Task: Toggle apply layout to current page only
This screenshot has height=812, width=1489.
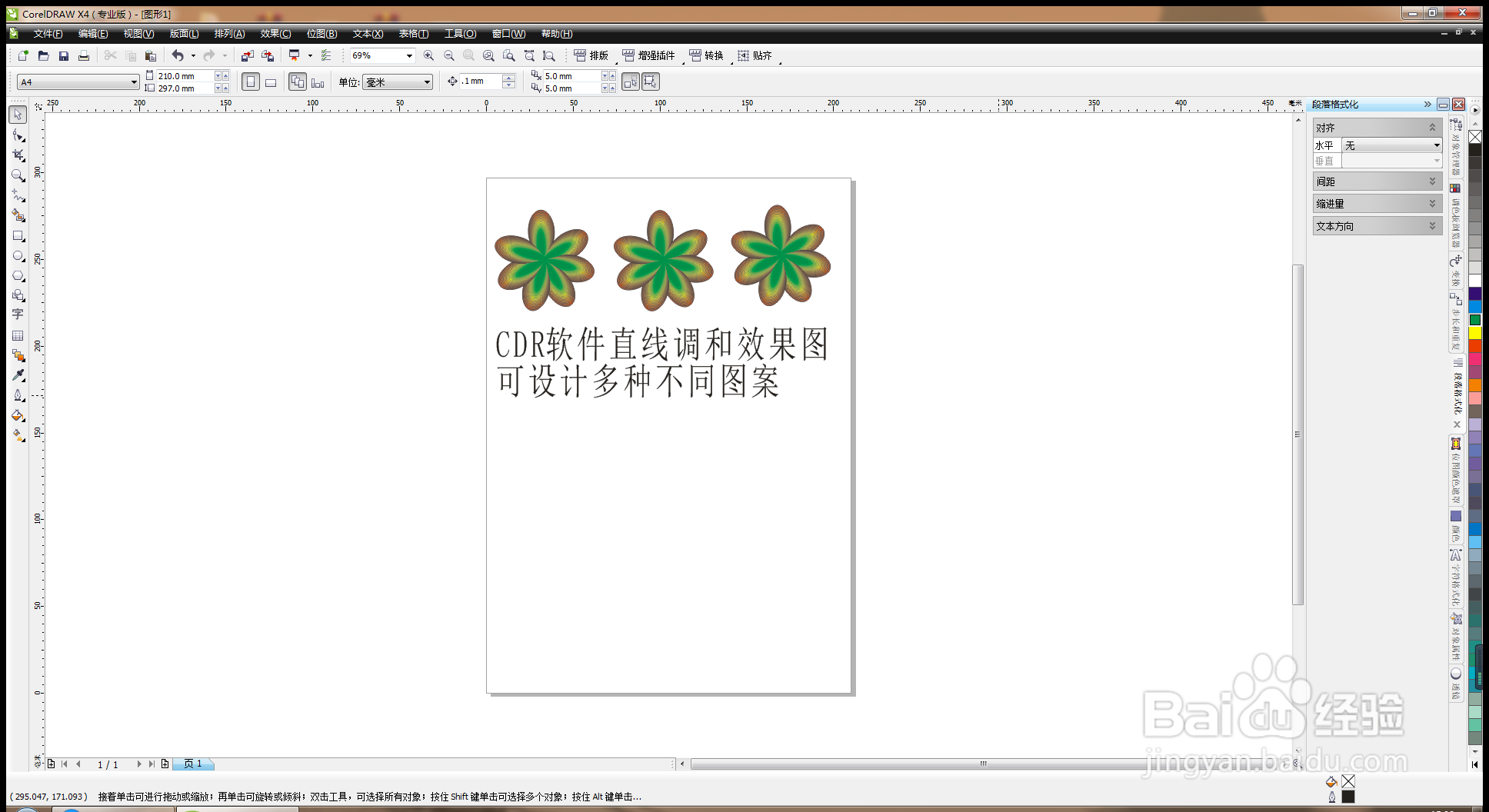Action: (318, 82)
